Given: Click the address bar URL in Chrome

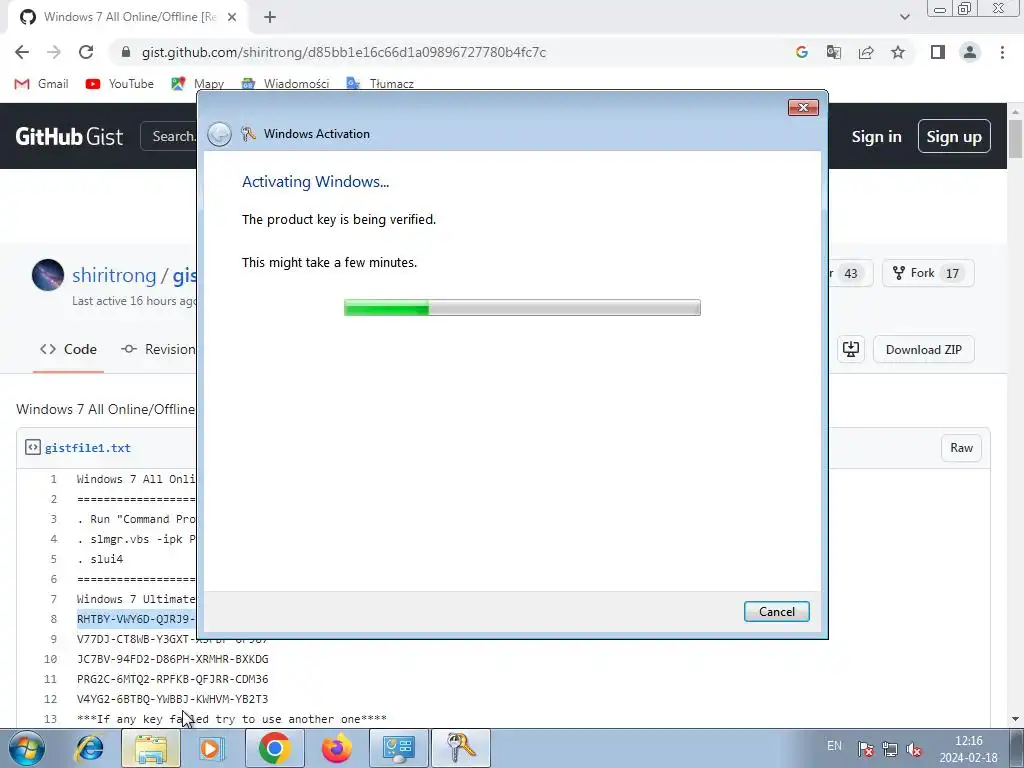Looking at the screenshot, I should coord(344,52).
